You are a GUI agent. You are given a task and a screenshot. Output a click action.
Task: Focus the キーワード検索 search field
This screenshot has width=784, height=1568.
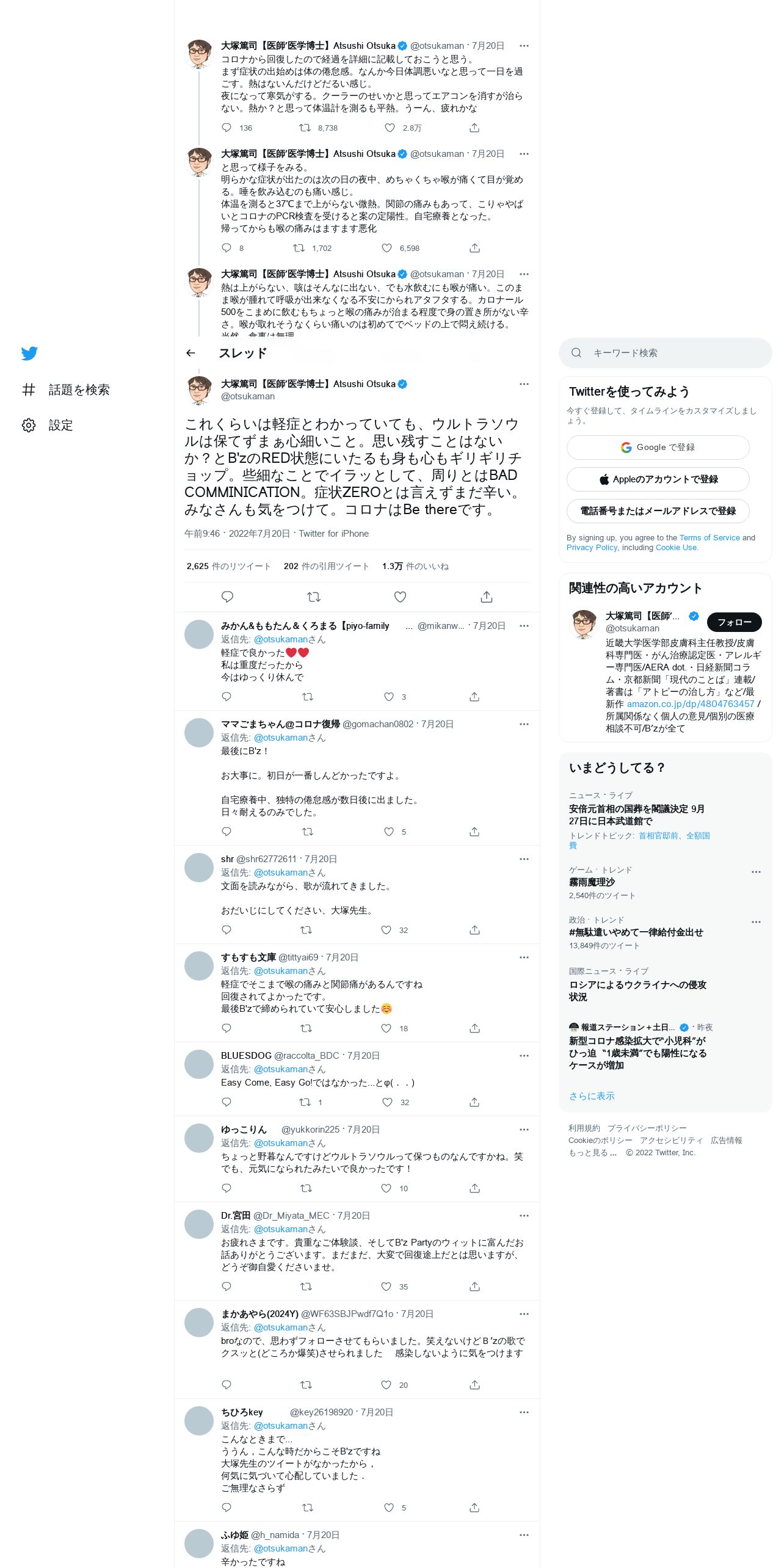tap(666, 353)
